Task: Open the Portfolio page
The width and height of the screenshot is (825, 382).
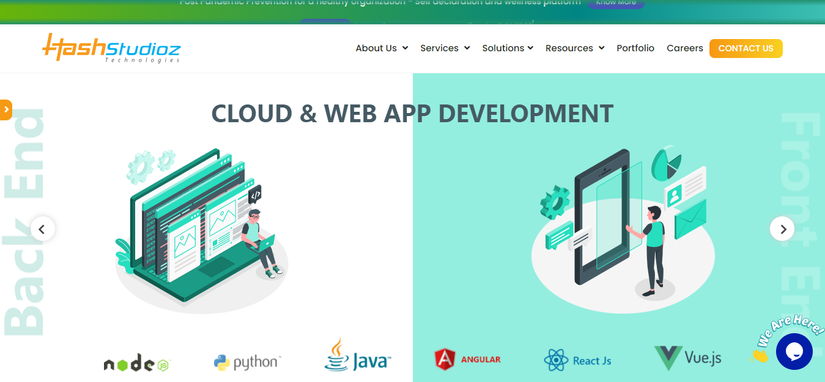Action: coord(635,48)
